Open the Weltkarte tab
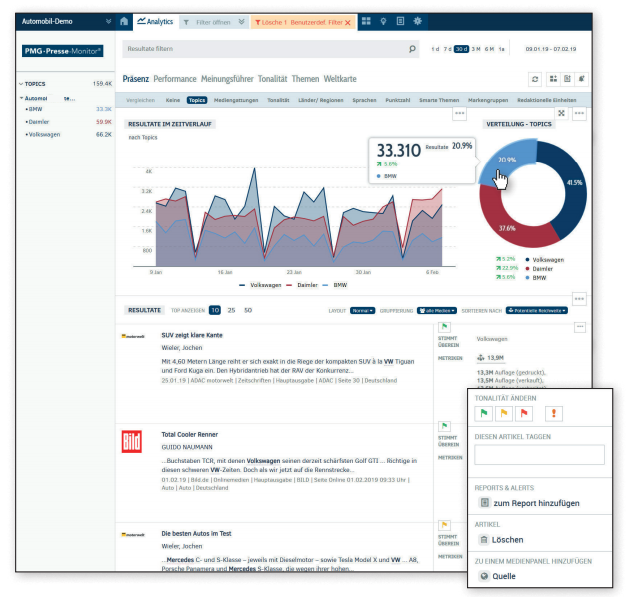This screenshot has height=597, width=632. [x=340, y=79]
